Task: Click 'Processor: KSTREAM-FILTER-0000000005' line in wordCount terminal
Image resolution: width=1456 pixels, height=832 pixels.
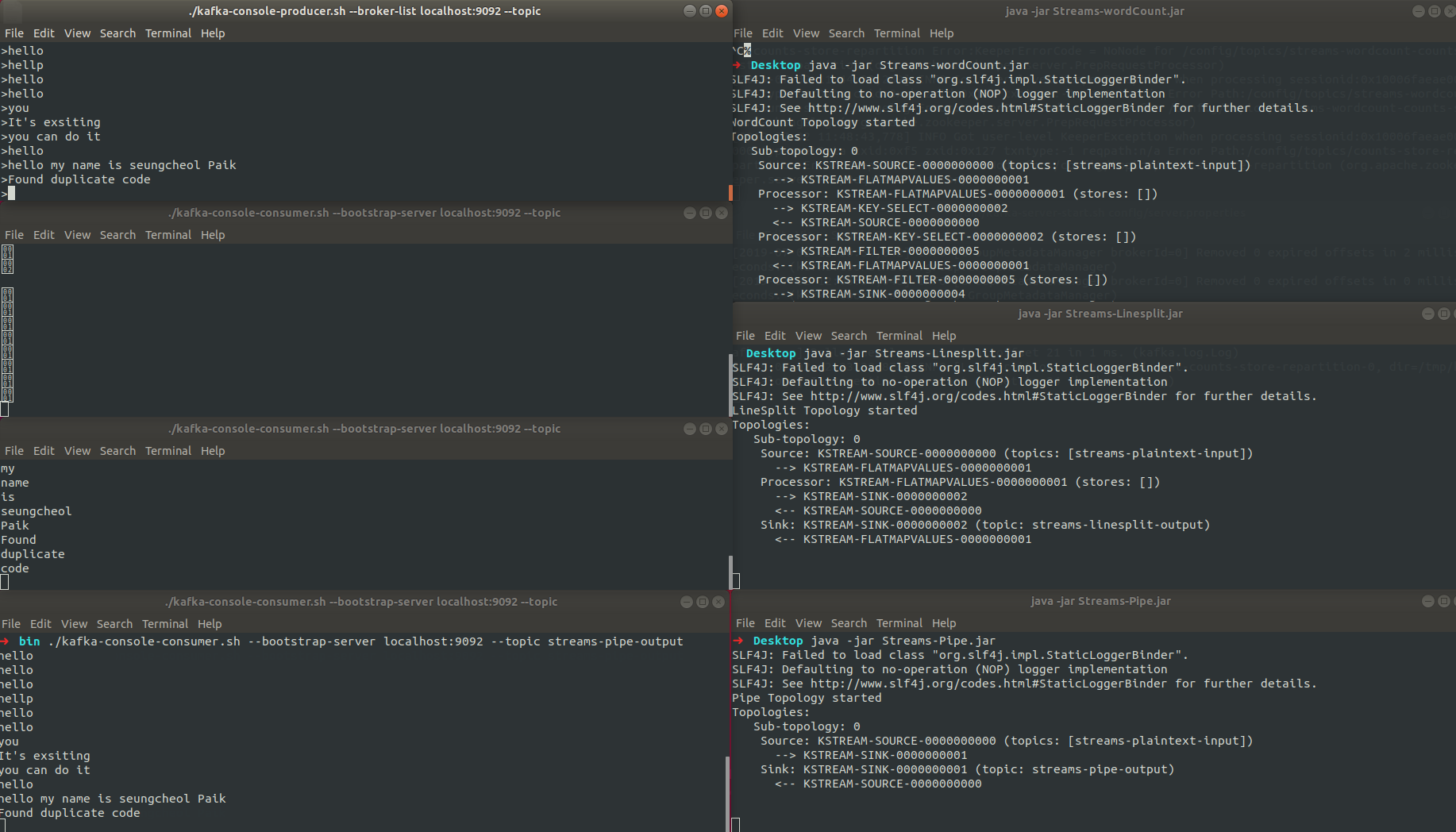Action: [933, 279]
